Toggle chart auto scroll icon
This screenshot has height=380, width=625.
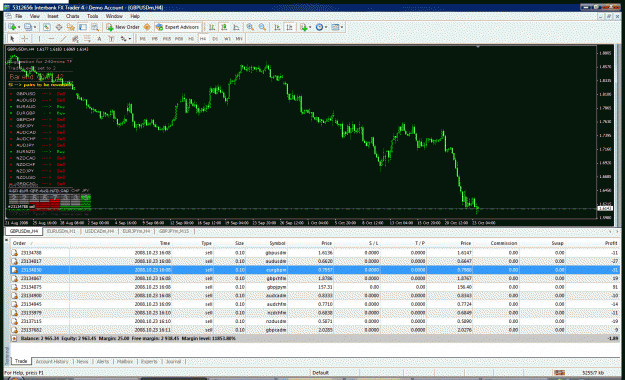click(277, 27)
